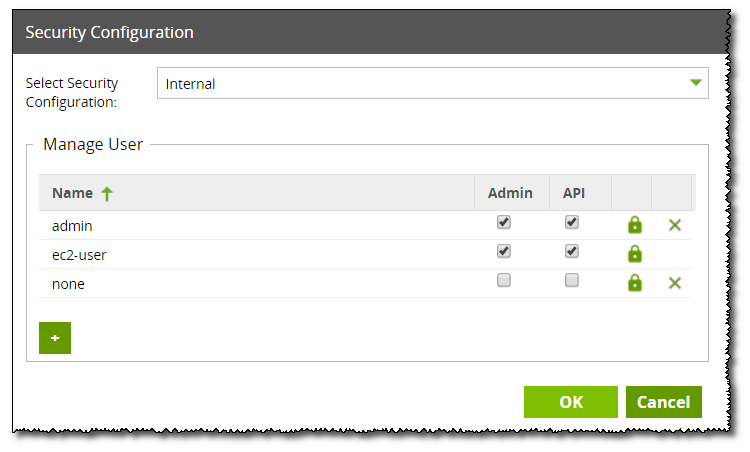Screen dimensions: 750x452
Task: Click the Cancel button
Action: point(664,402)
